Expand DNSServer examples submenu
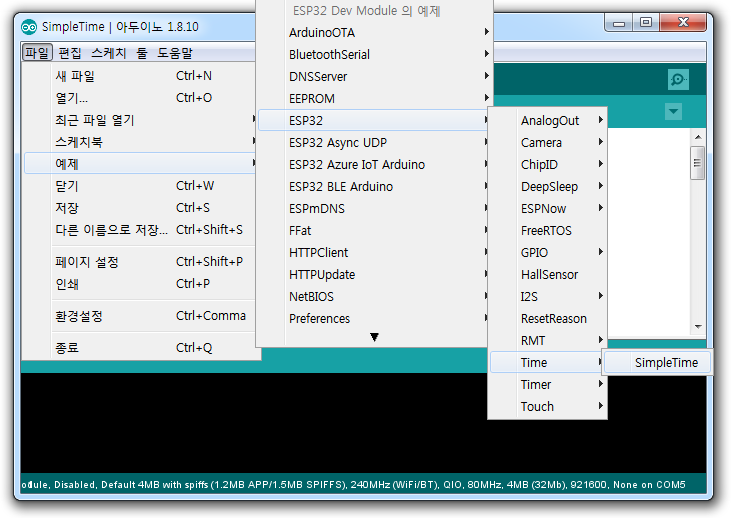 click(x=374, y=76)
